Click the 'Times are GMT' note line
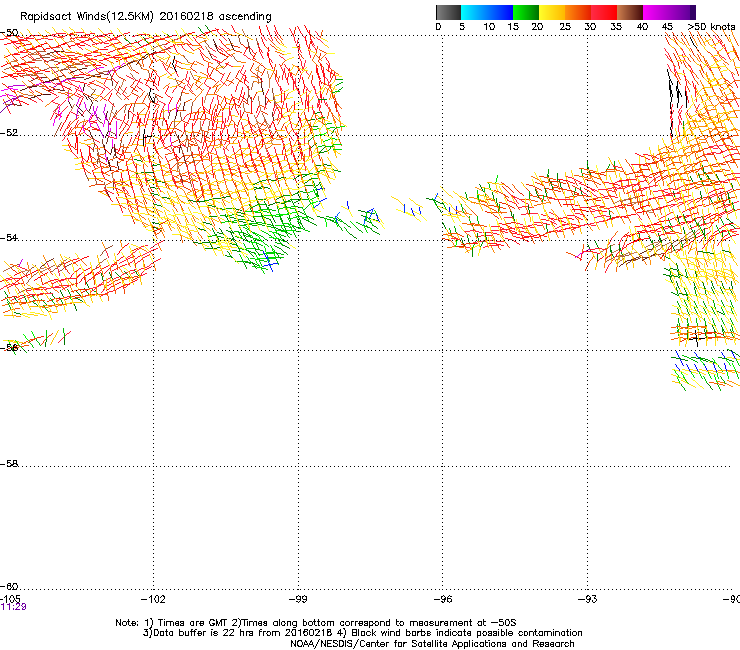740x650 pixels. coord(316,623)
